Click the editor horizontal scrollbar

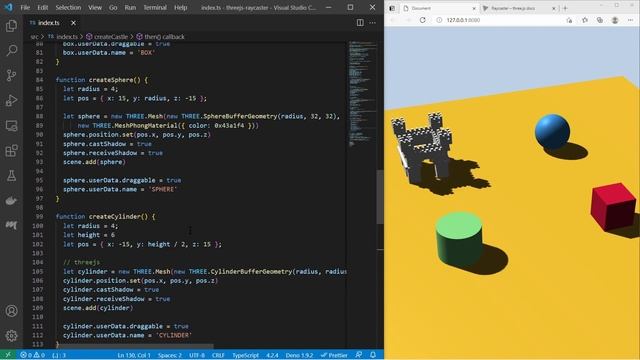click(x=135, y=347)
